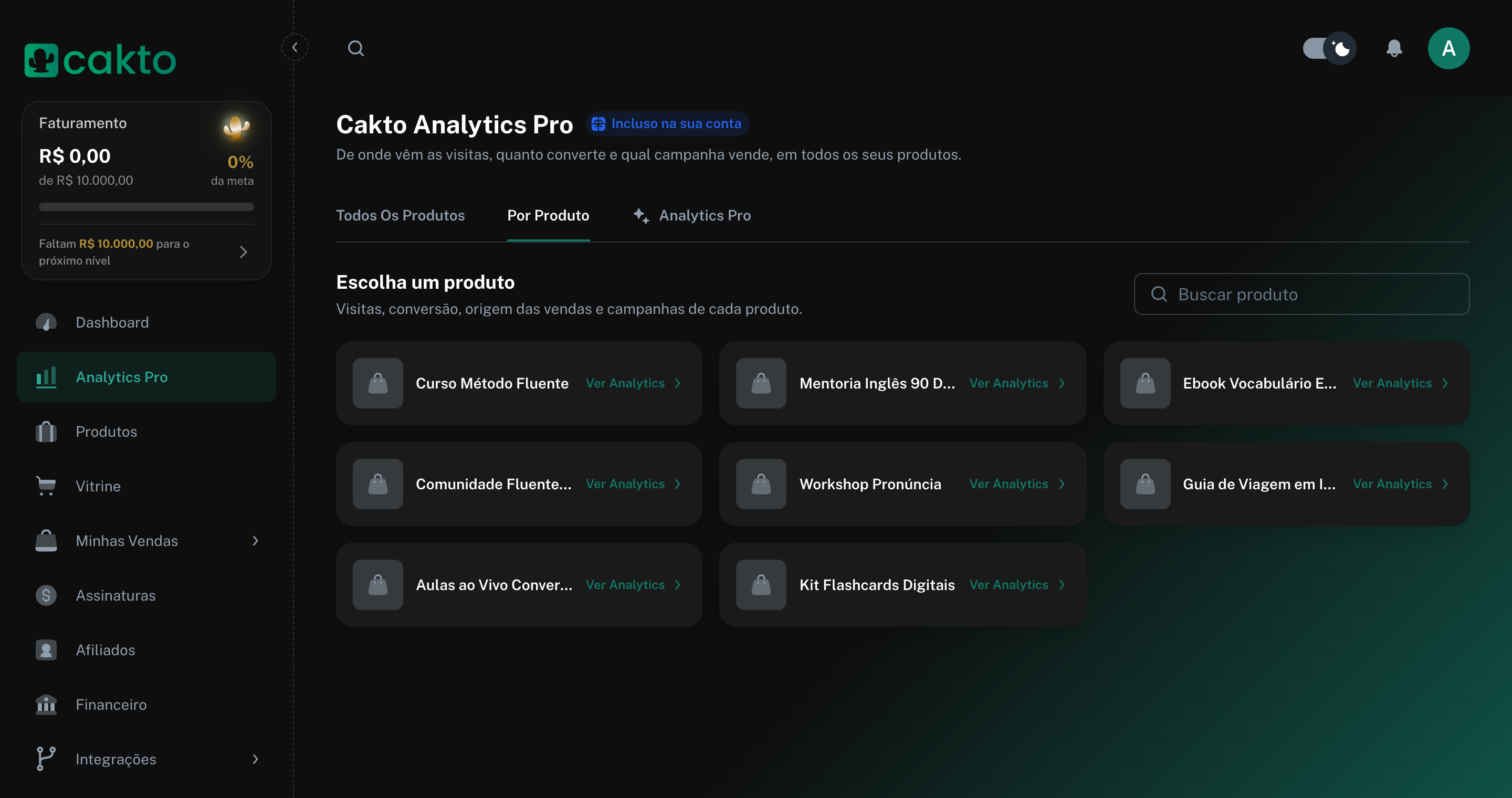Click the Ebook Vocabulário product thumbnail
1512x798 pixels.
point(1144,383)
